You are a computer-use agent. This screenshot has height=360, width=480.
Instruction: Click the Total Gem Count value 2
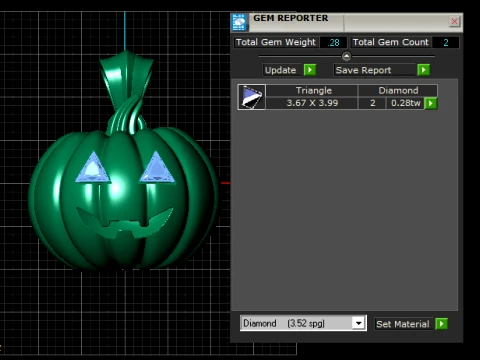[446, 42]
